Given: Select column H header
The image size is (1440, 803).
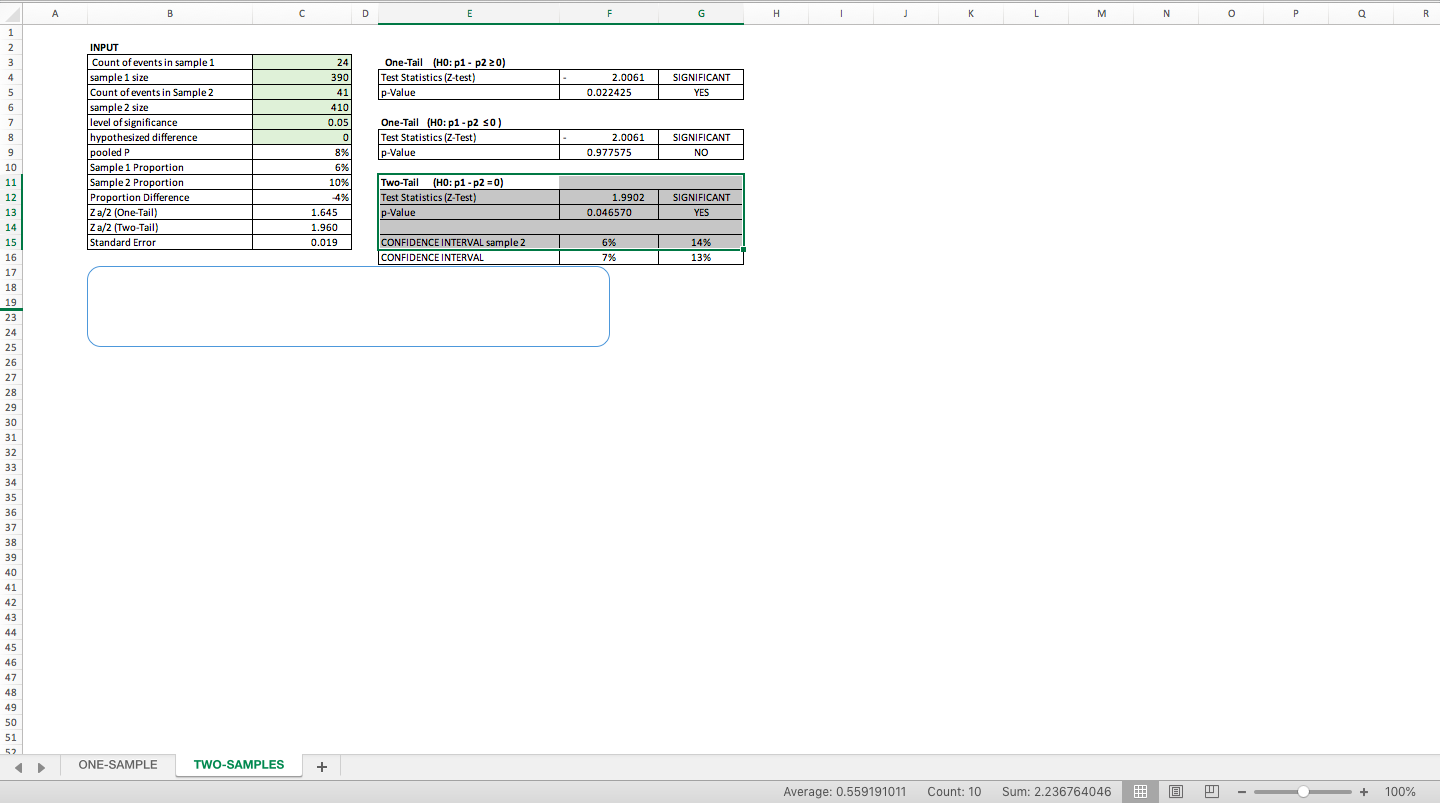Looking at the screenshot, I should point(777,14).
